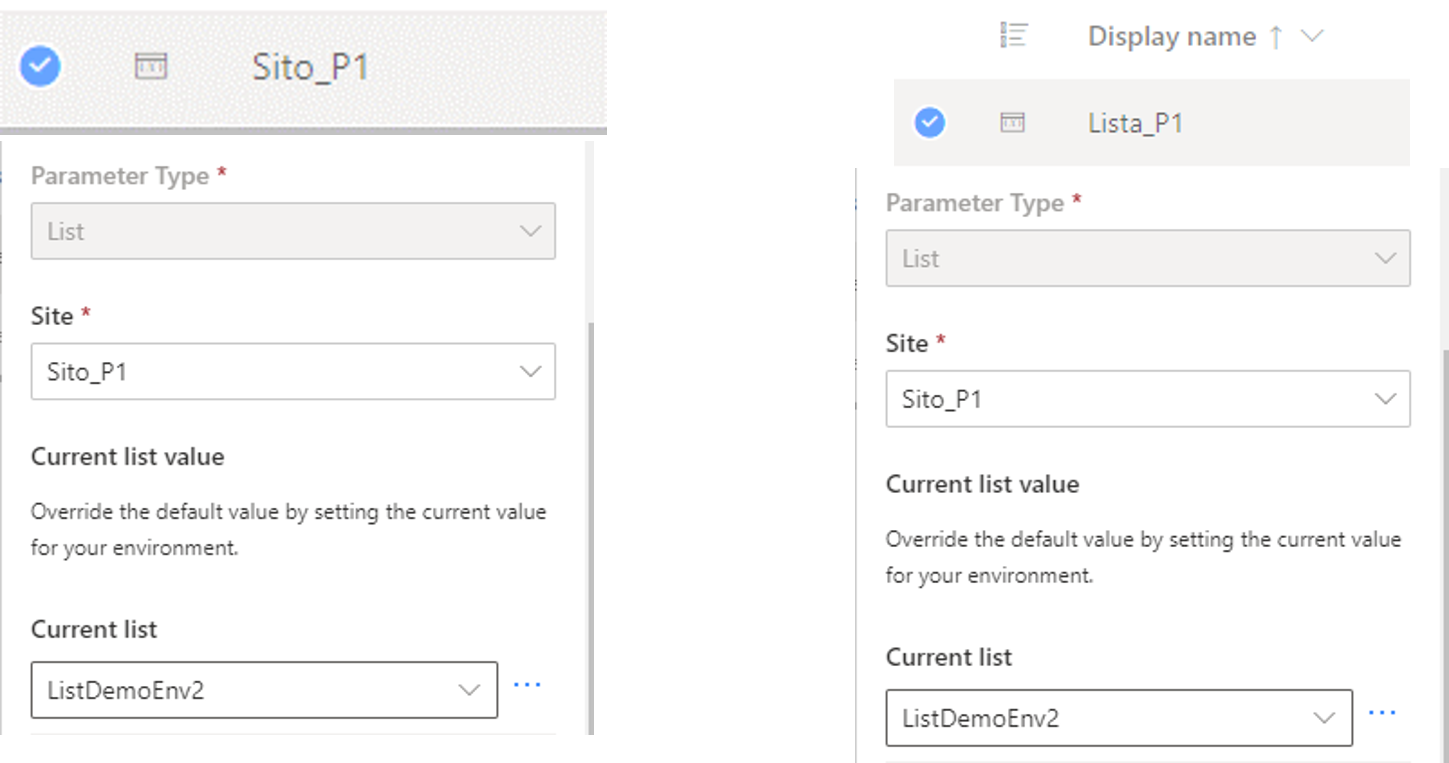Image resolution: width=1449 pixels, height=763 pixels.
Task: Select the Sito_P1 environment variable name
Action: 310,67
